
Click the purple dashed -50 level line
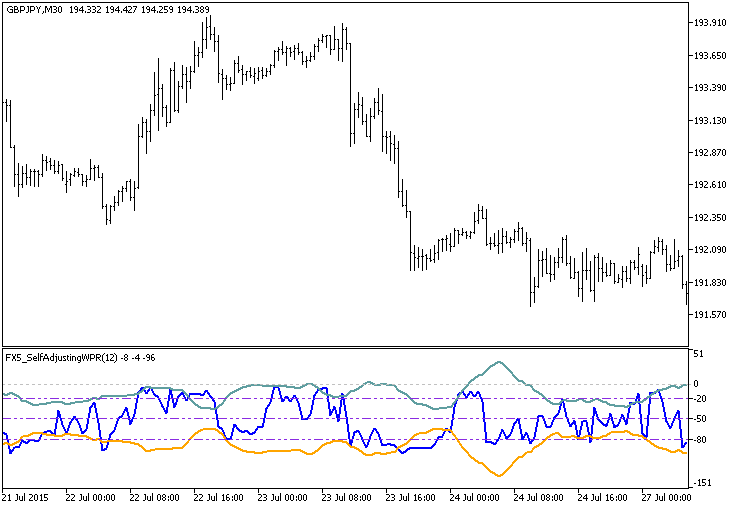[x=300, y=418]
